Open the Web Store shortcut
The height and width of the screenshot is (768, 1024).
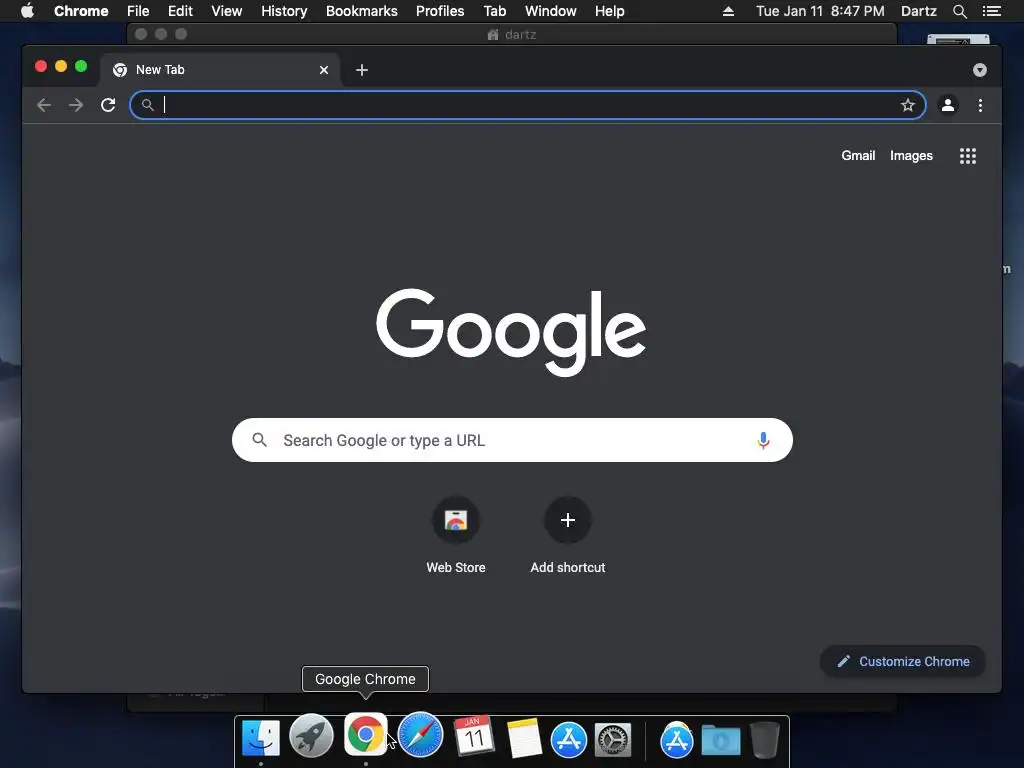(x=456, y=520)
